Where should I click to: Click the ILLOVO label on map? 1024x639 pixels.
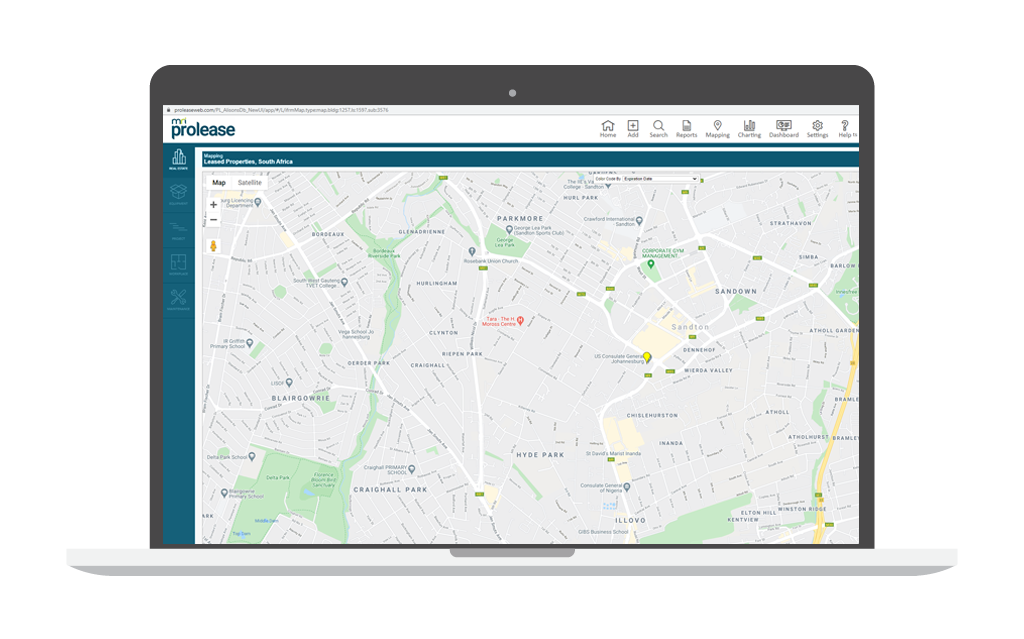[630, 521]
